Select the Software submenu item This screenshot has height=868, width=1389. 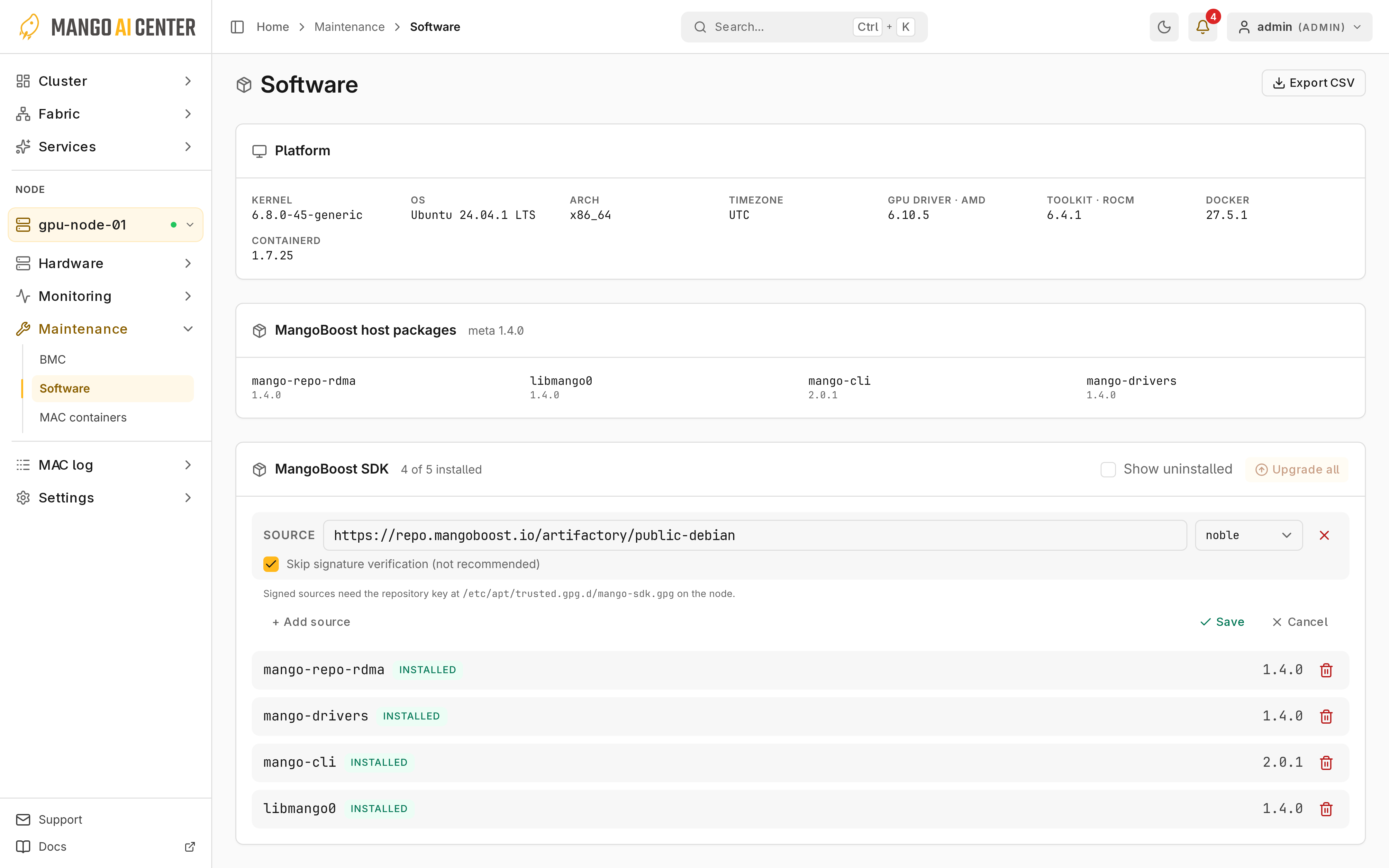click(x=113, y=388)
